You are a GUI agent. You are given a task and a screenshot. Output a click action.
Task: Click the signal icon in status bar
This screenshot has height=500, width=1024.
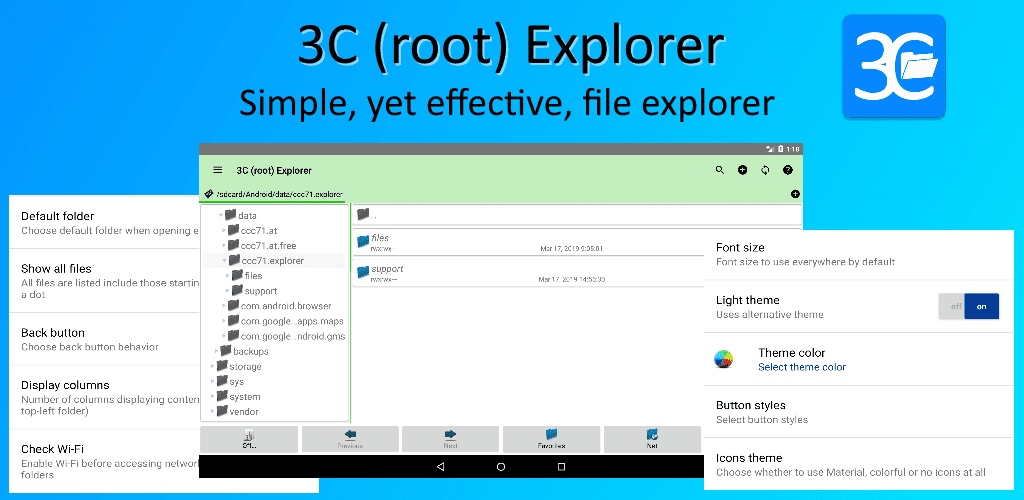point(770,149)
